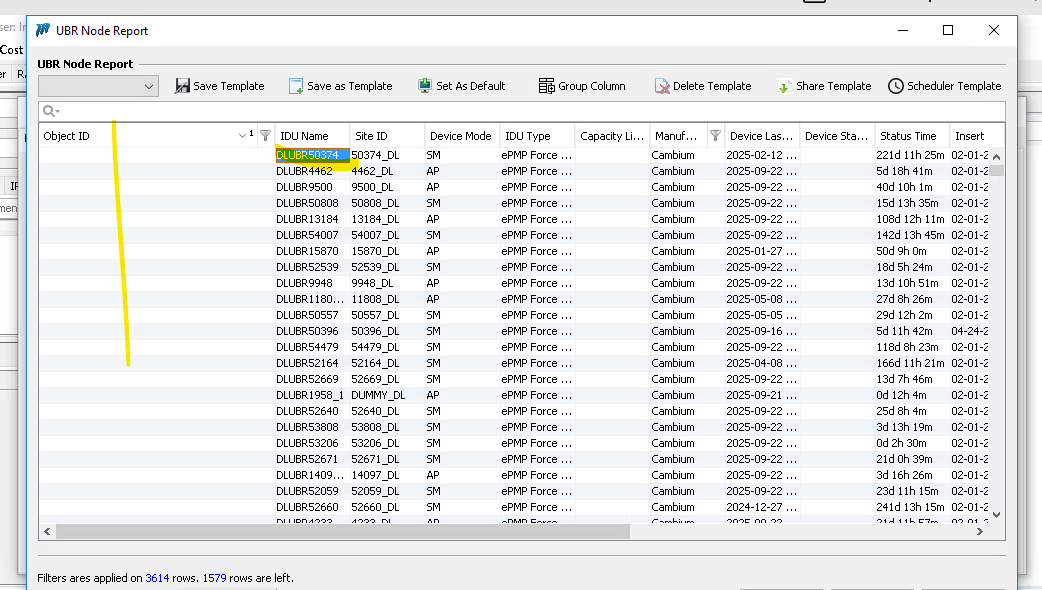Screen dimensions: 1042x590
Task: Click the search magnifier icon
Action: 48,111
